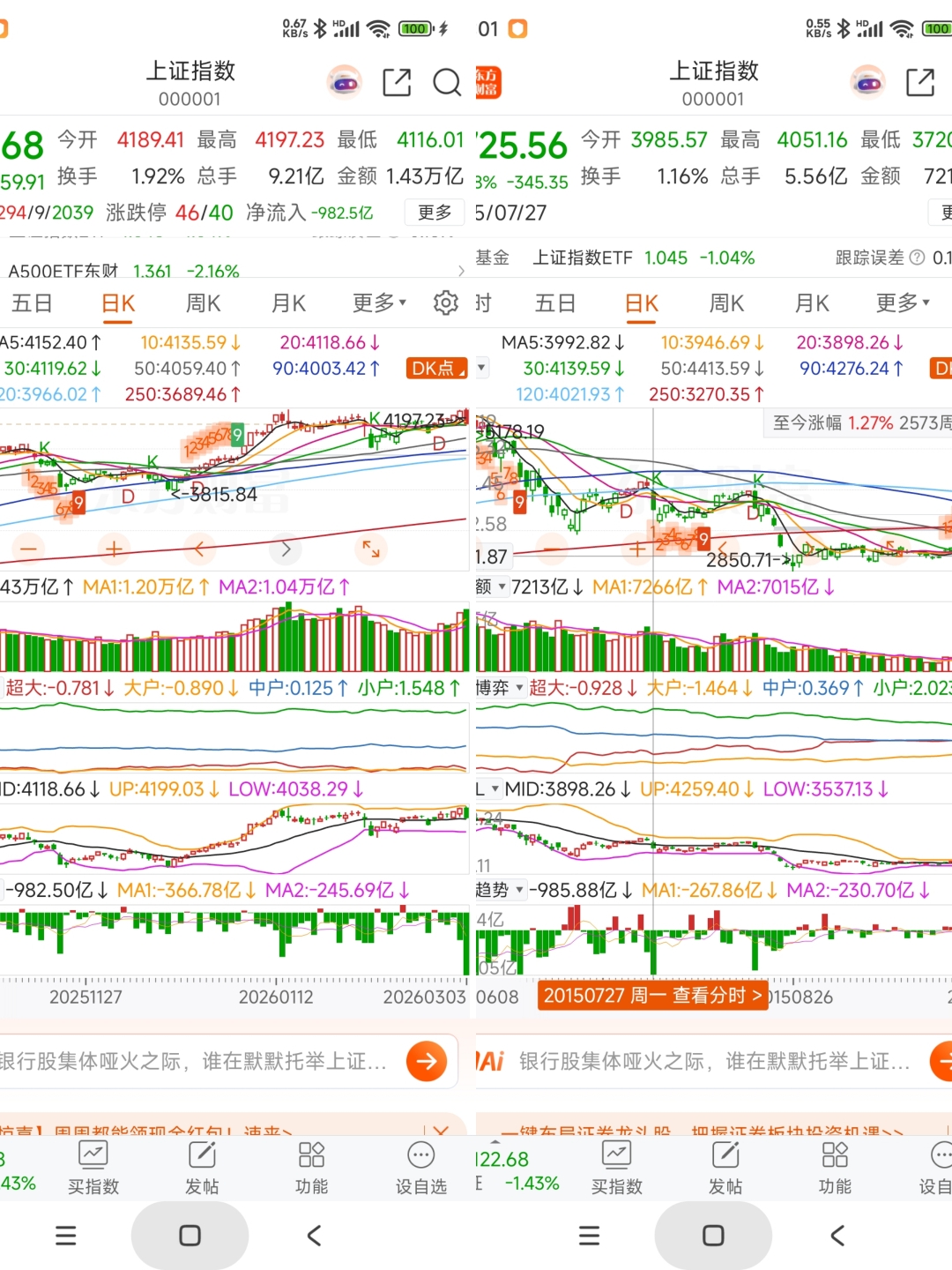Open A500ETF东财 1.361 fund link
Screen dimensions: 952x1270
click(123, 271)
